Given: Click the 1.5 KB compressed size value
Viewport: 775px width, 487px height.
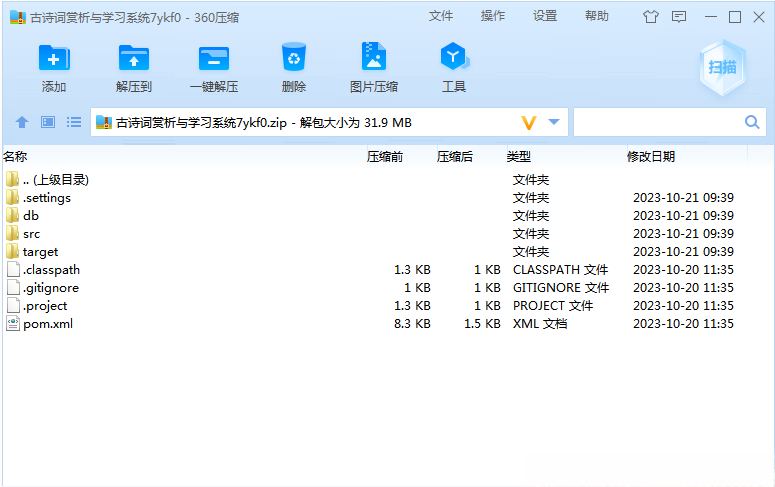Looking at the screenshot, I should tap(482, 323).
